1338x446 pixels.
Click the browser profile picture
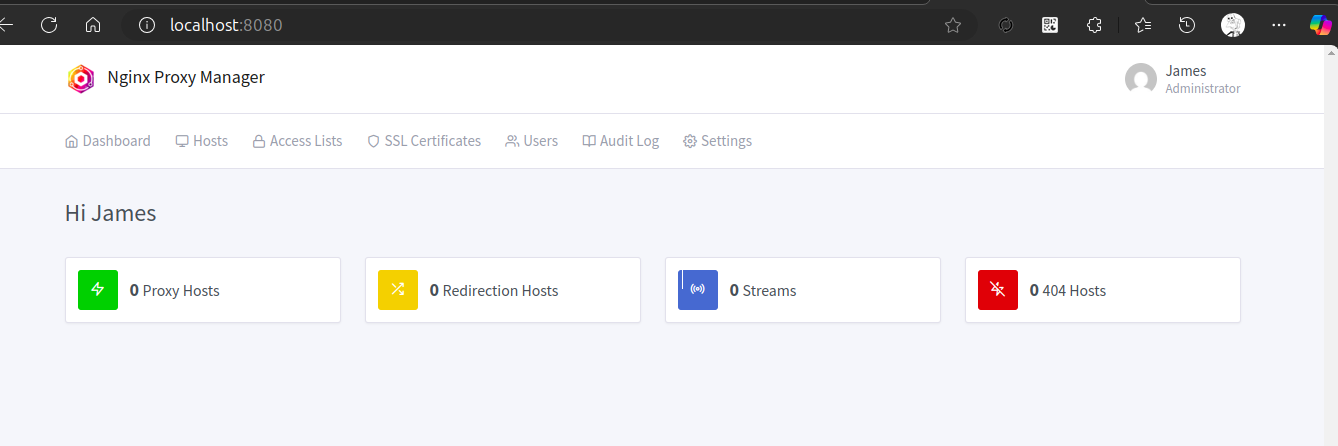(x=1233, y=25)
